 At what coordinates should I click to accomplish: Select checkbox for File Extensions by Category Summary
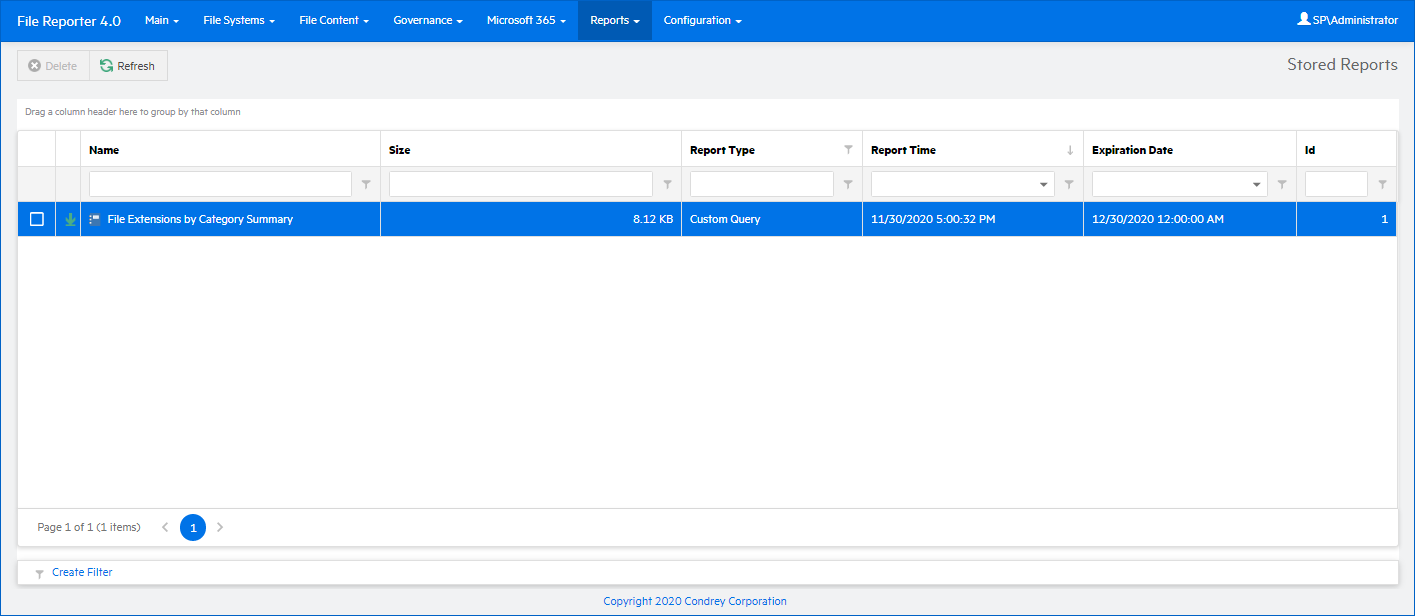[x=37, y=219]
